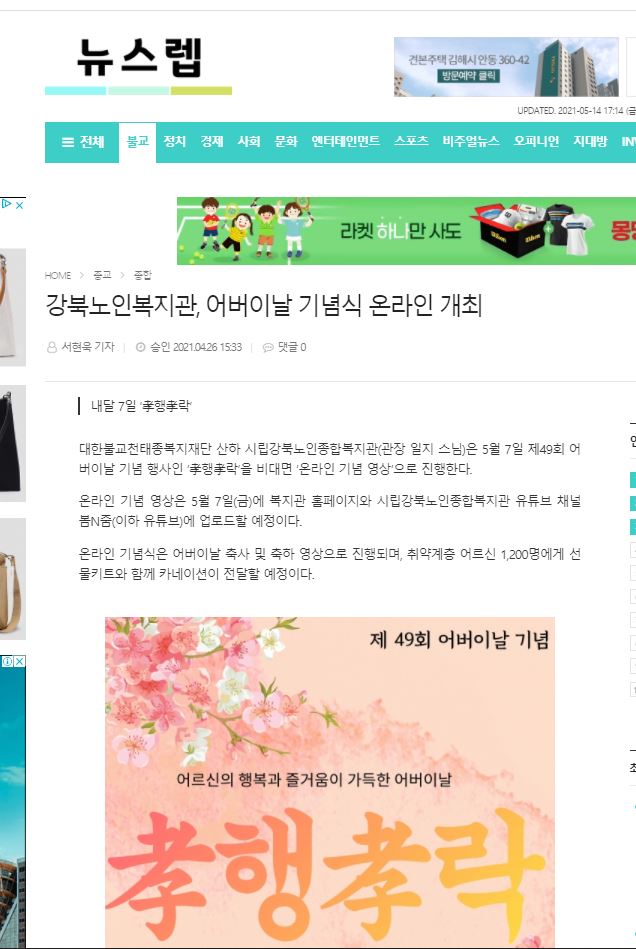Screen dimensions: 636x949
Task: Close the left sidebar ad with X icon
Action: (19, 205)
